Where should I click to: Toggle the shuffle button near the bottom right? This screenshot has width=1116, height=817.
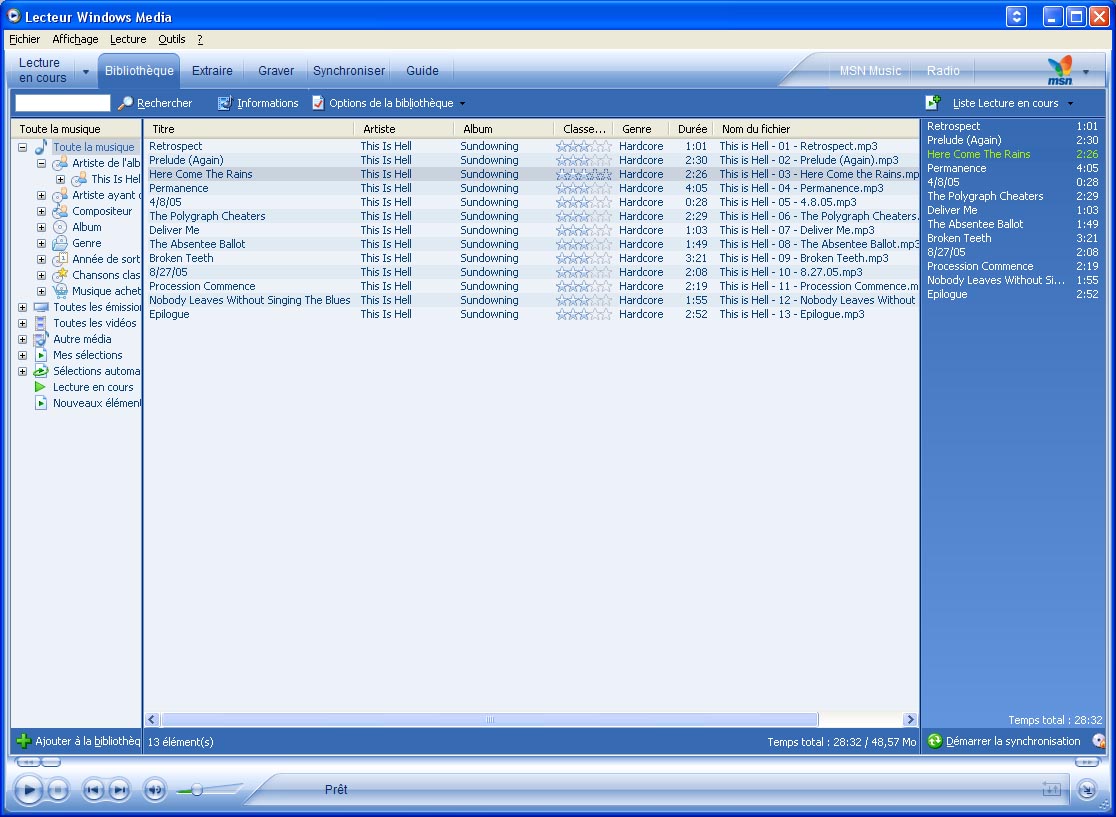click(1051, 790)
